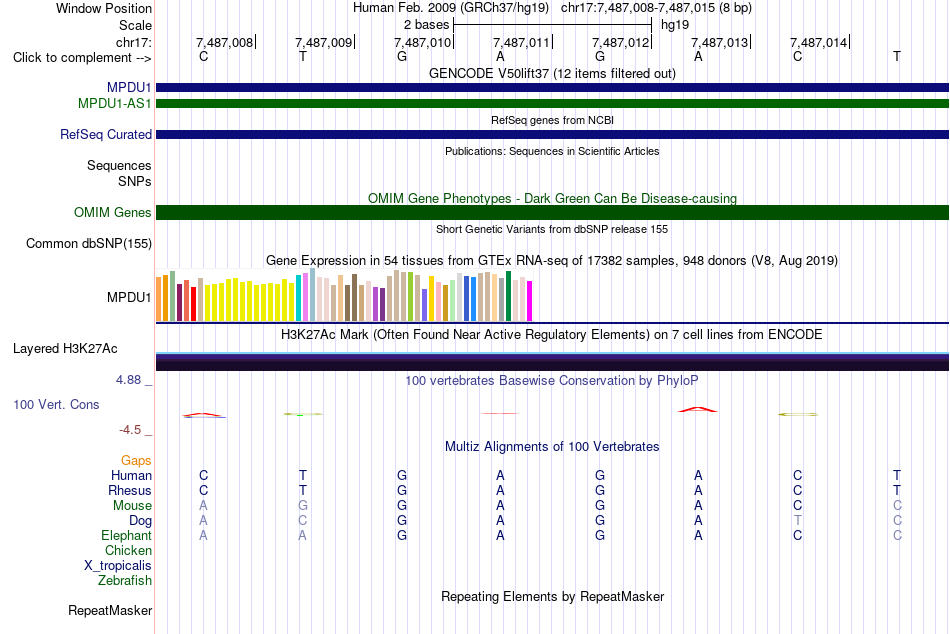Click the black MPDU1 label beside GTEx chart

129,297
